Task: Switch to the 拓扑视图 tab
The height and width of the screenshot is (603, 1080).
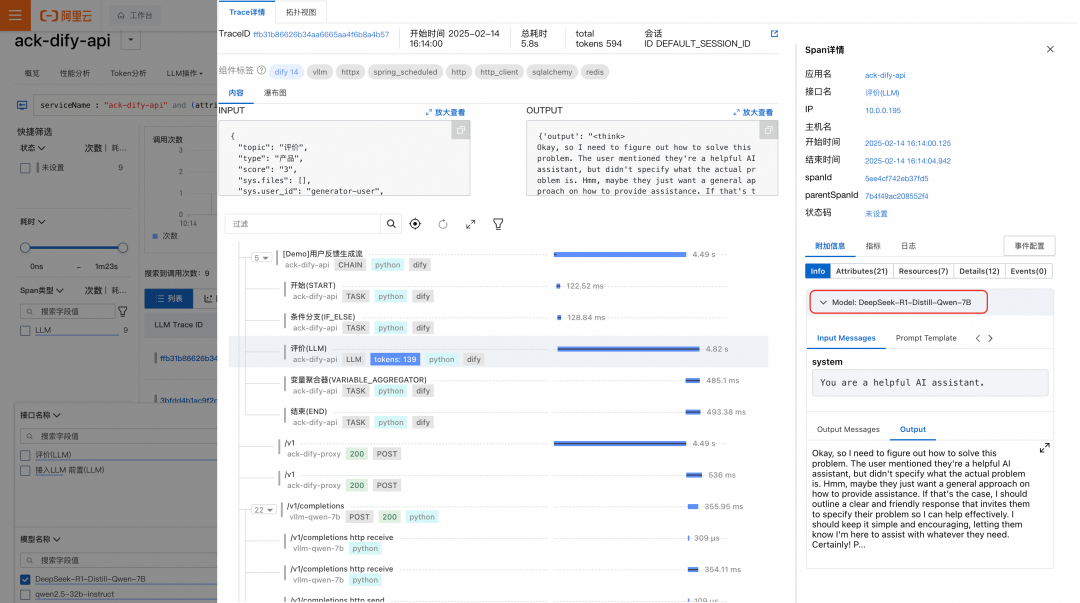Action: 301,10
